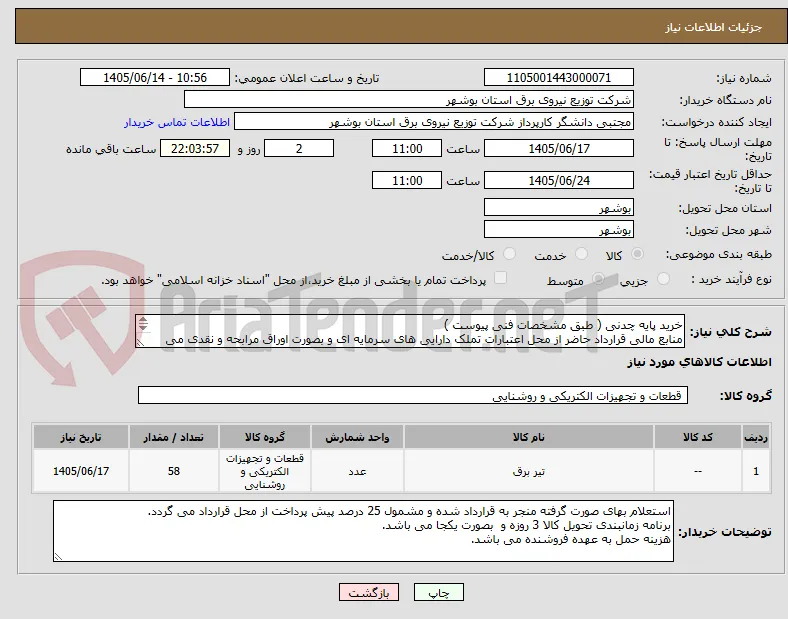Click the delivery province بوشهر field
The width and height of the screenshot is (788, 619).
click(x=558, y=208)
